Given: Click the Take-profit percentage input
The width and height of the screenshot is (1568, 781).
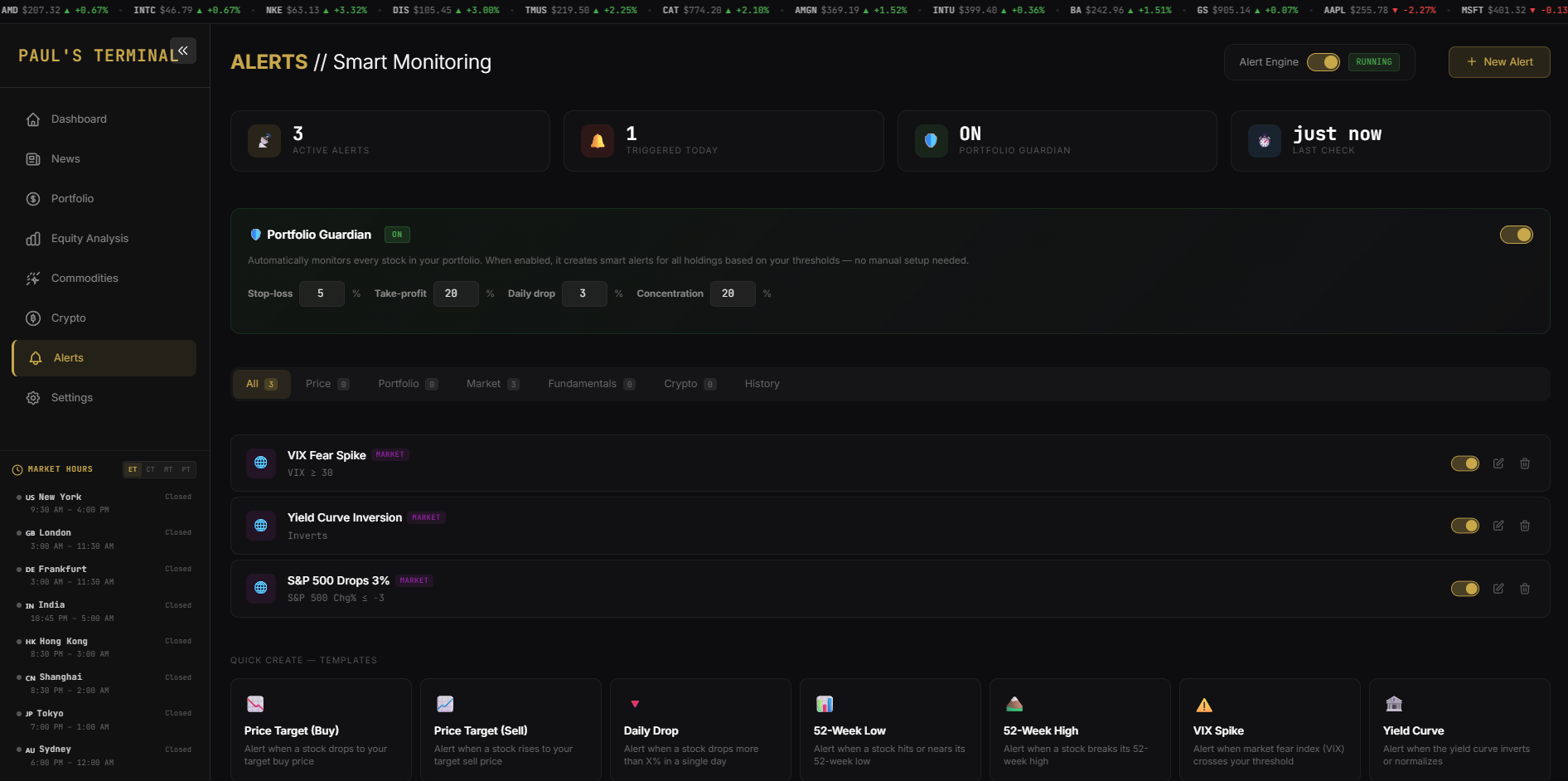Looking at the screenshot, I should pos(456,293).
